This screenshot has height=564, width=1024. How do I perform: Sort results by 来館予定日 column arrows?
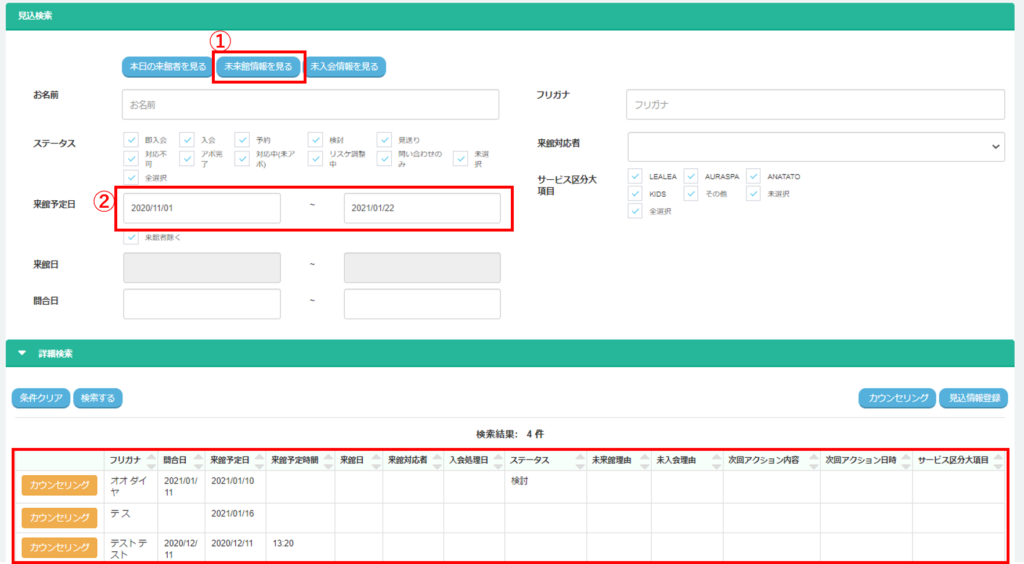258,460
